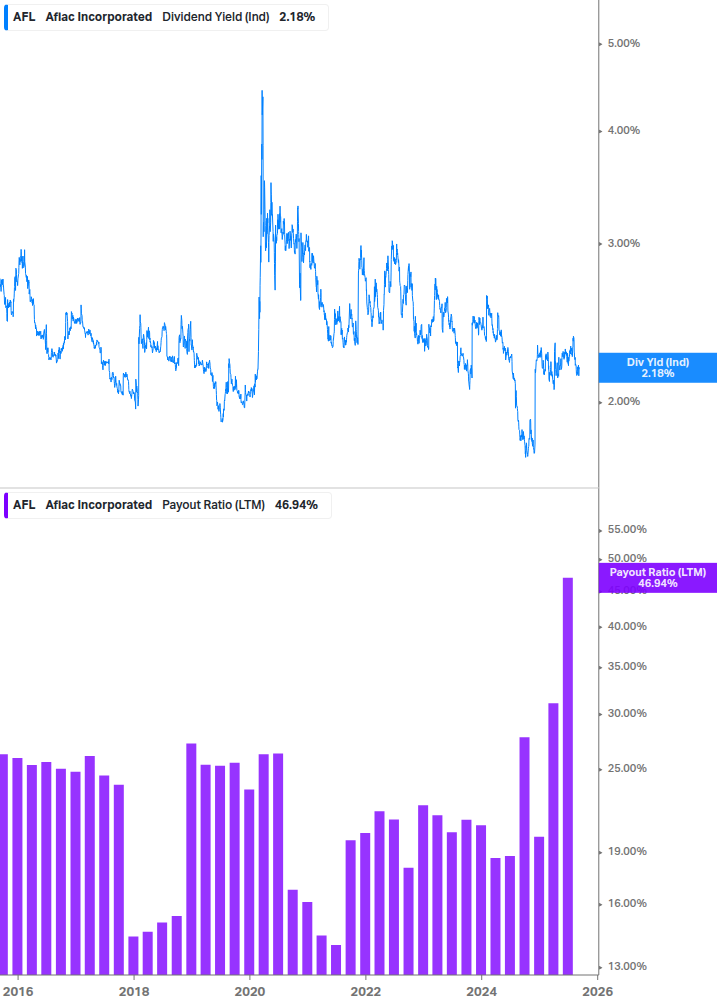The height and width of the screenshot is (1005, 717).
Task: Click the 2024 label on the time axis
Action: [481, 992]
